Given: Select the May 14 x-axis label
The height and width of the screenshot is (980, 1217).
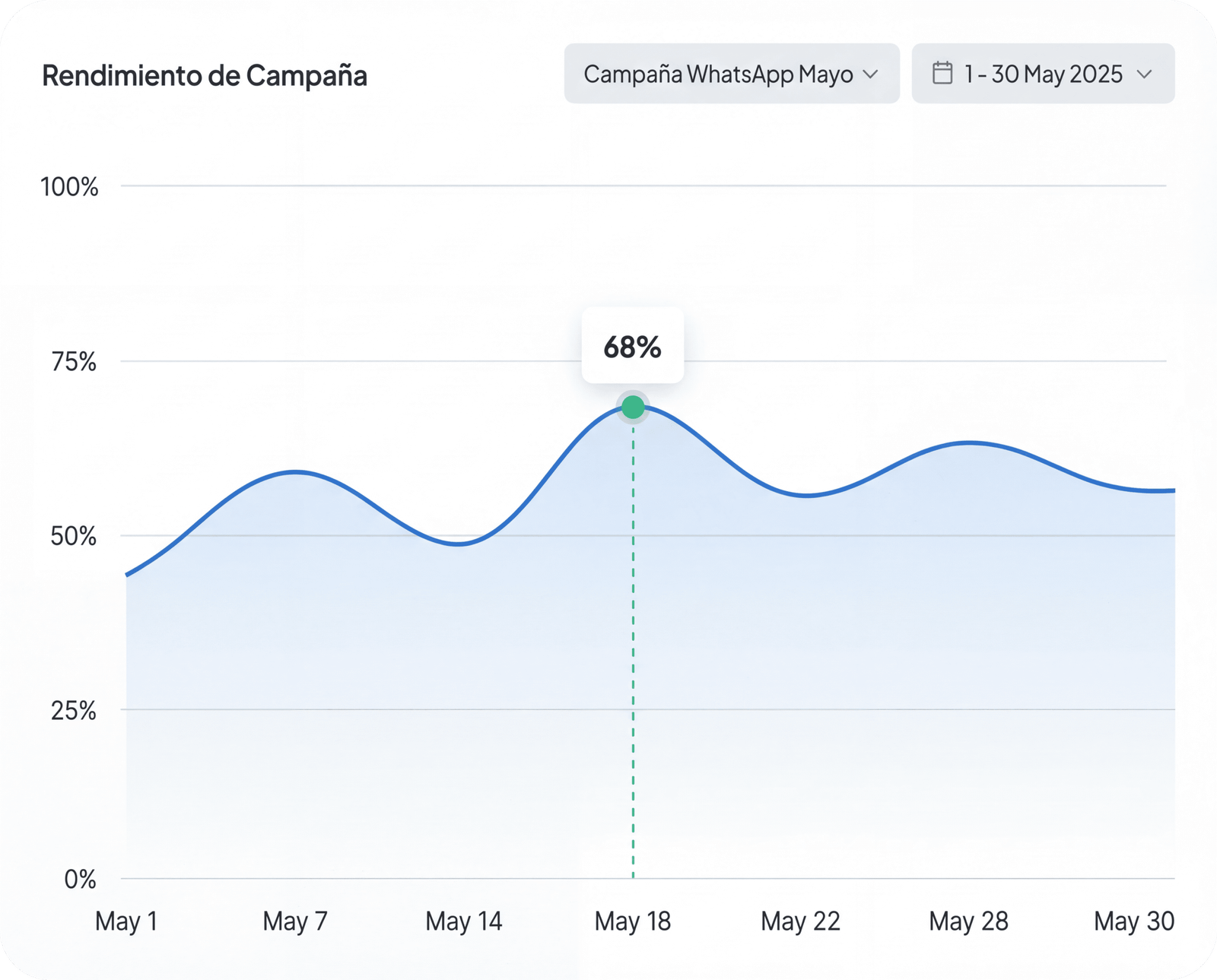Looking at the screenshot, I should click(464, 921).
